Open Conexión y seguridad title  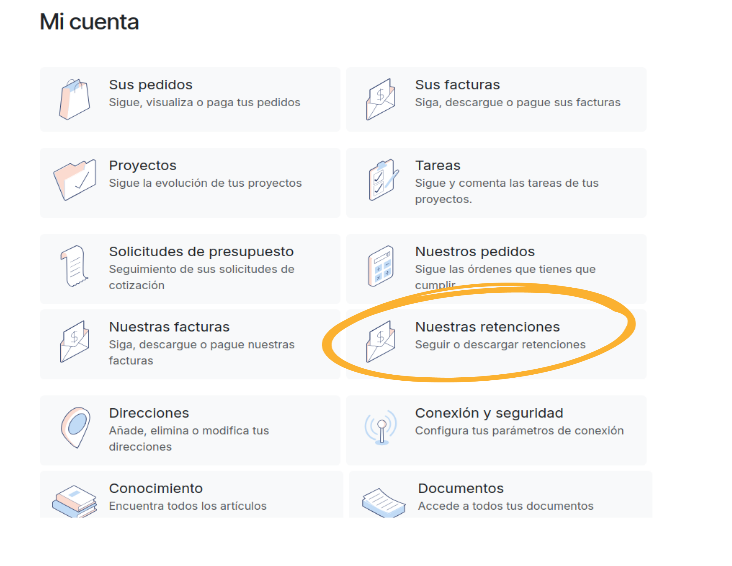tap(489, 413)
